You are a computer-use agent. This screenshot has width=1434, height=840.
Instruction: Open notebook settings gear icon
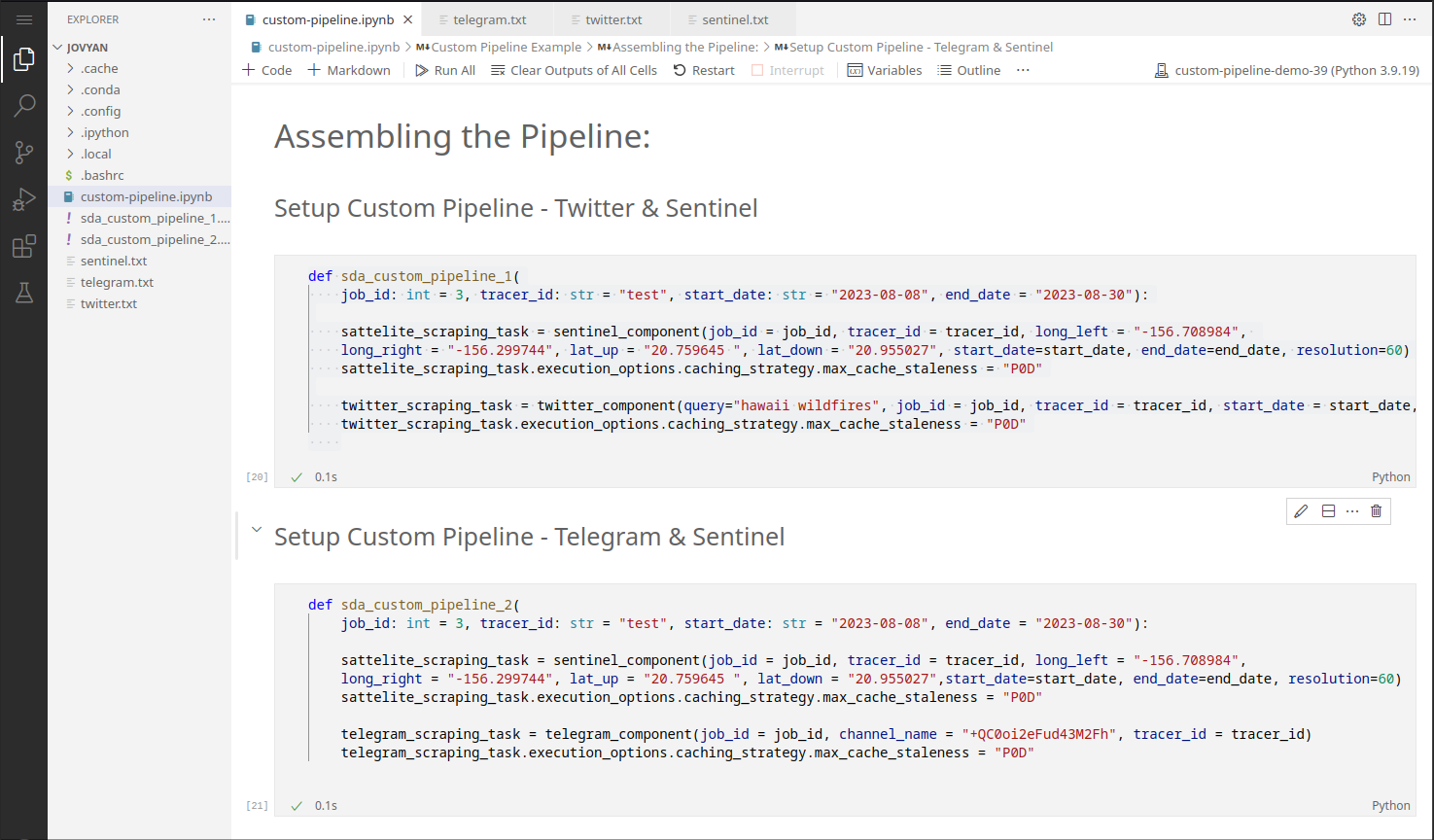pos(1359,19)
